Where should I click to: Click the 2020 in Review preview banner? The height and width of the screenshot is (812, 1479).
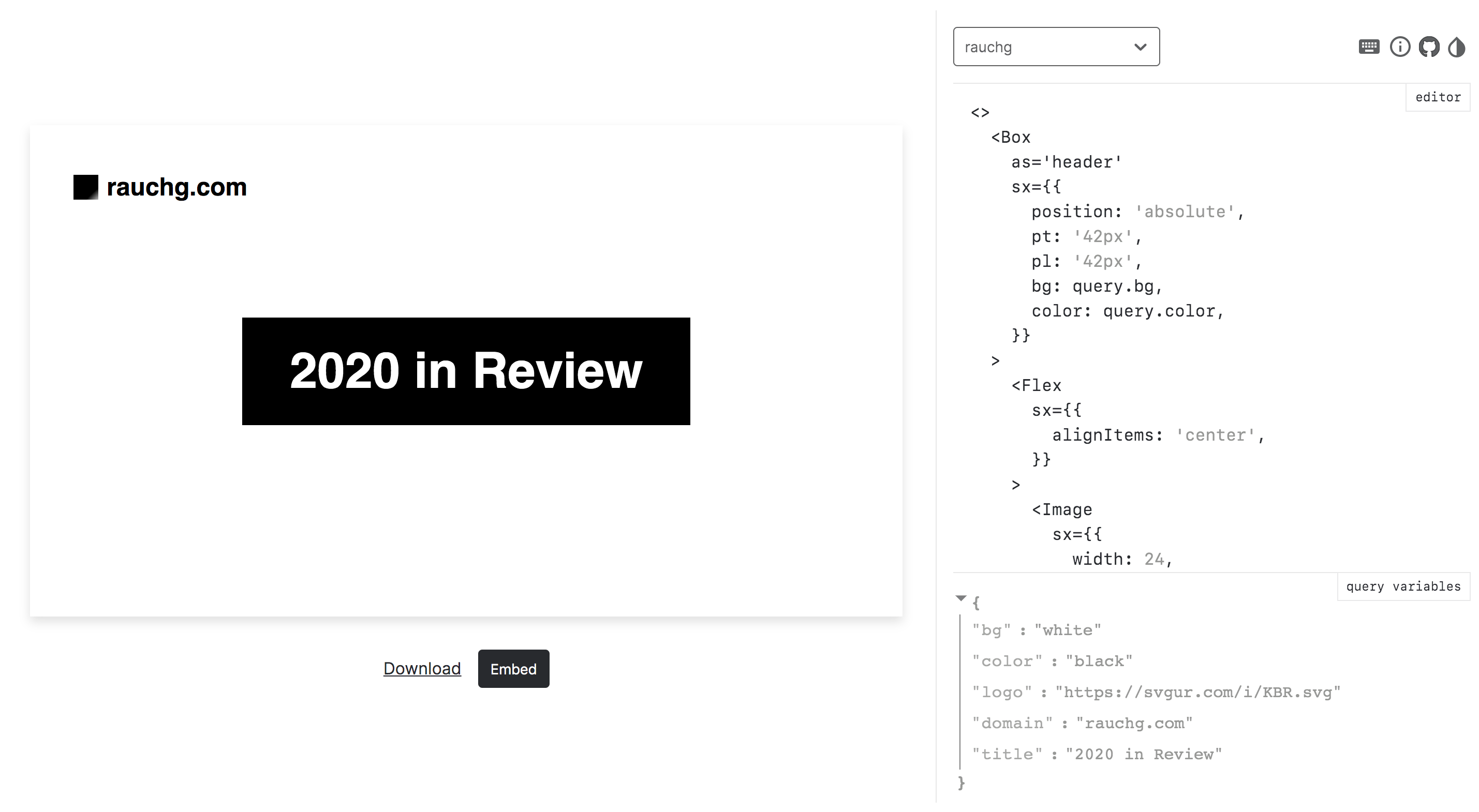(x=466, y=371)
